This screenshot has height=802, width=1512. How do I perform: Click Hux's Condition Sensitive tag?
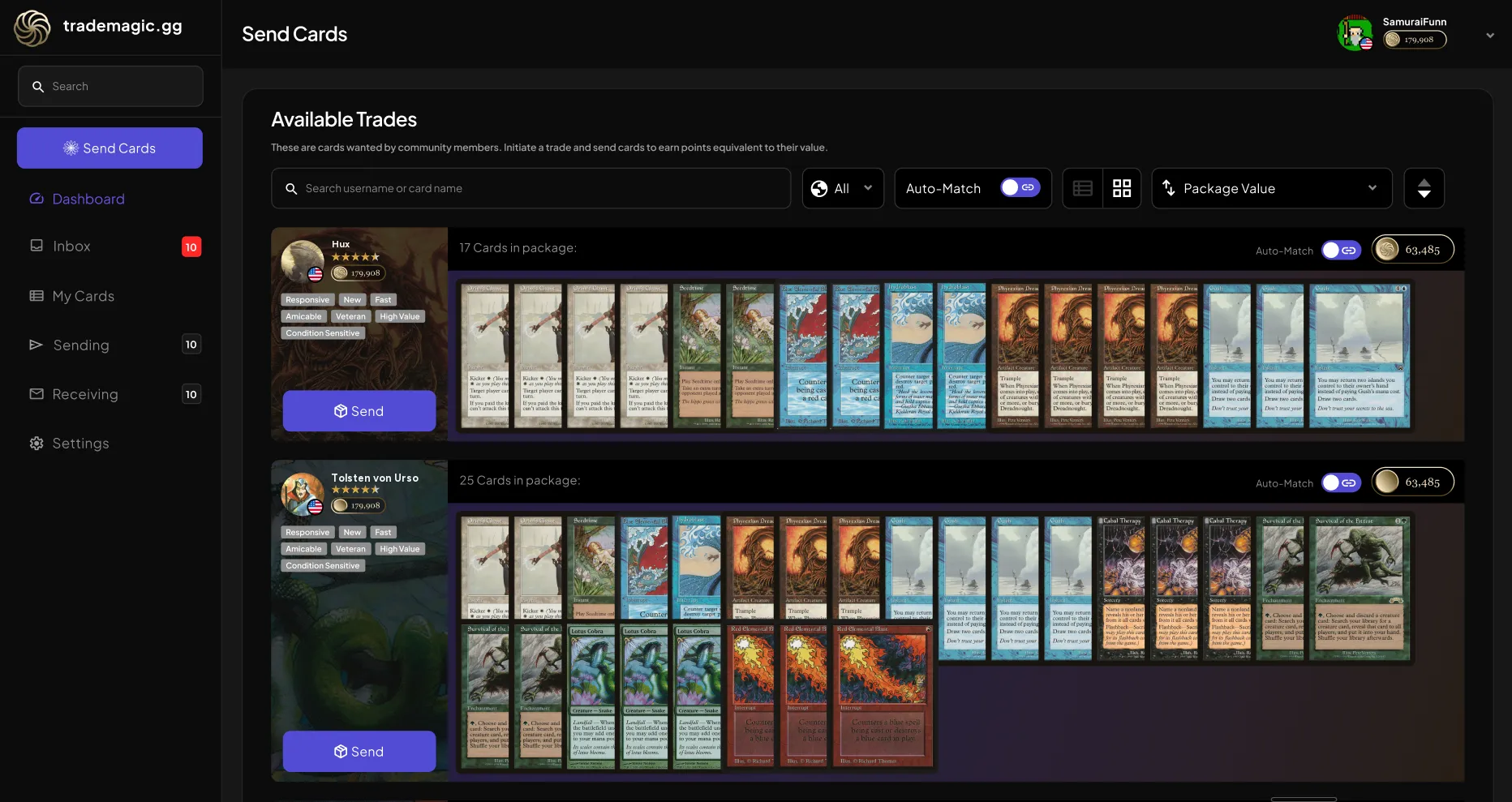323,333
